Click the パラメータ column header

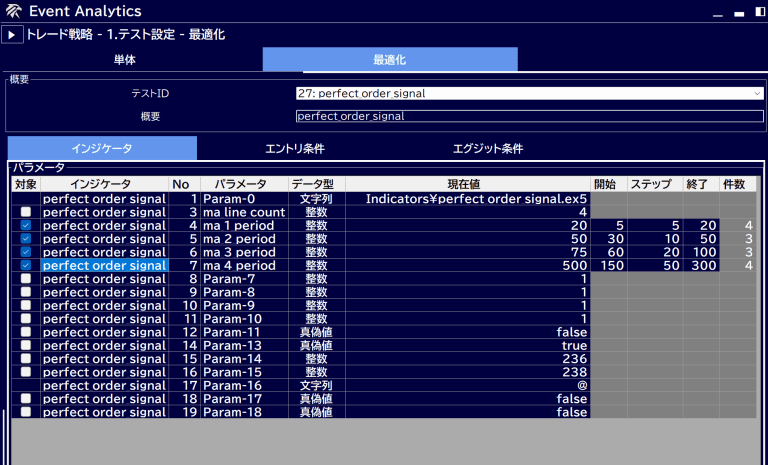243,184
